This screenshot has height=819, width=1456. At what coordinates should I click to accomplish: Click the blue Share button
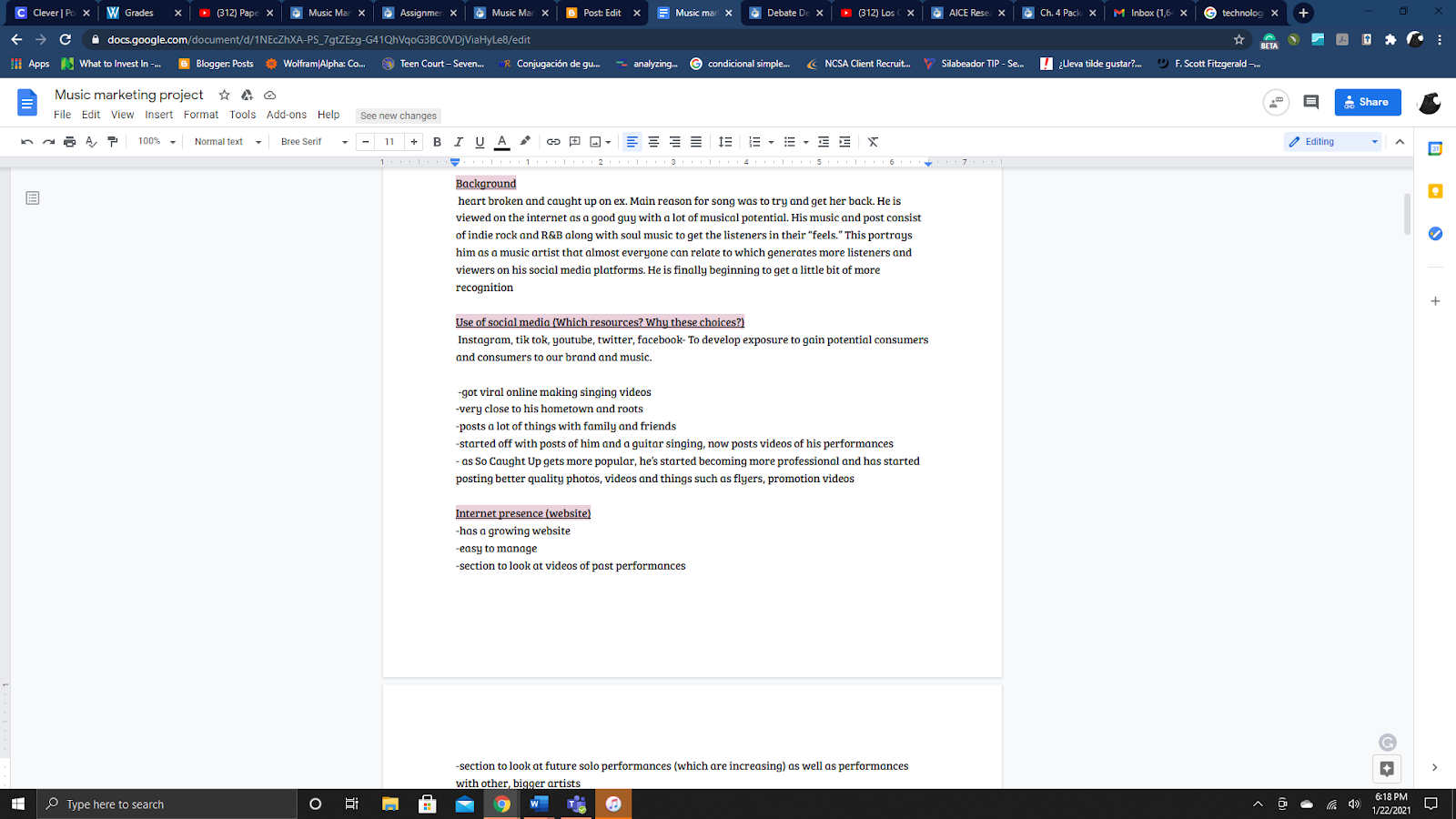(x=1367, y=102)
